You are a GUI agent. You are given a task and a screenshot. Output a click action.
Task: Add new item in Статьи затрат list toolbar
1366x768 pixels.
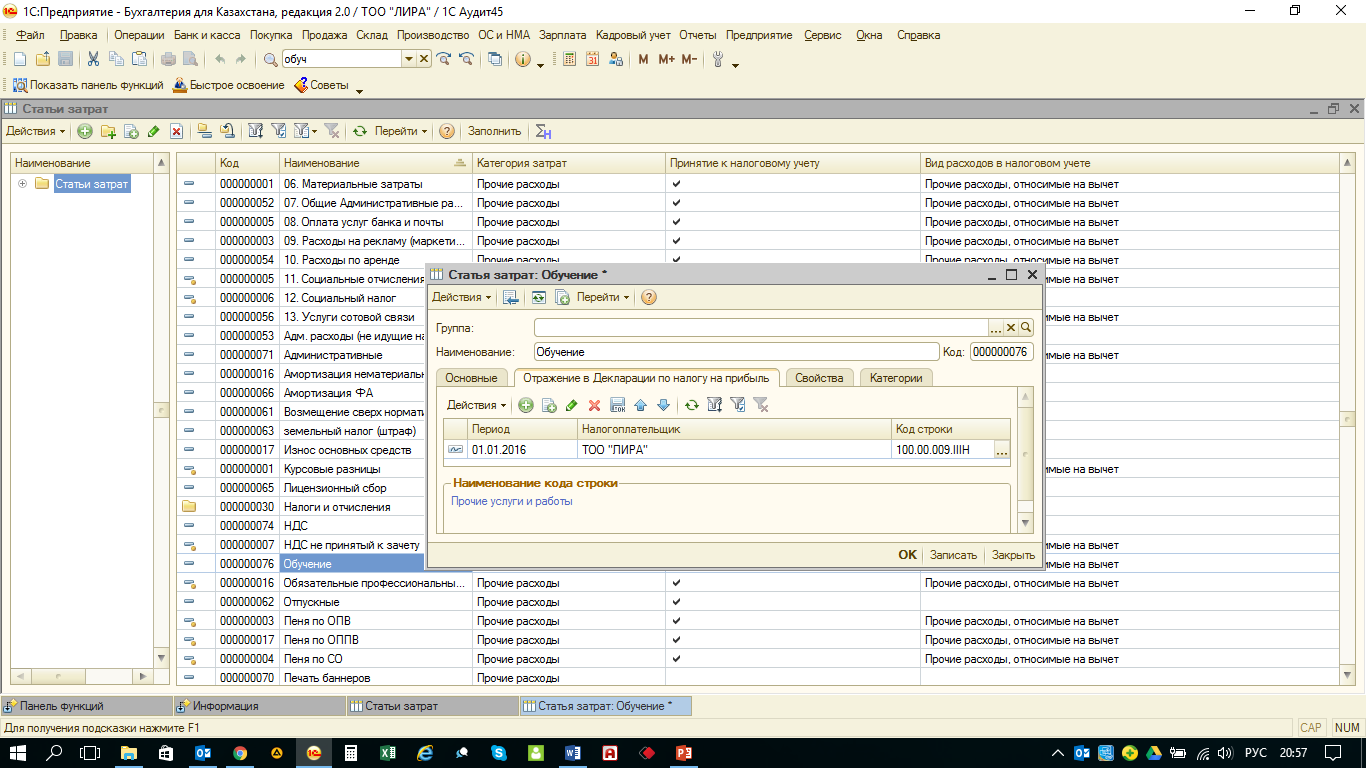pos(85,131)
